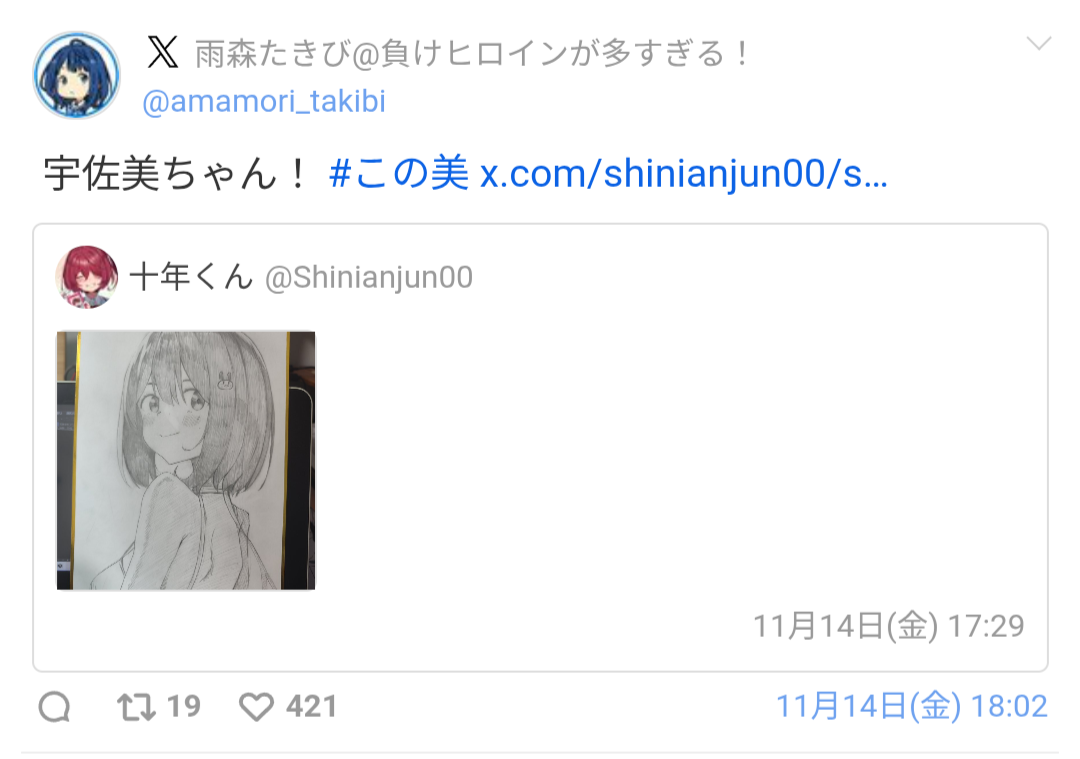Viewport: 1080px width, 759px height.
Task: Open 十年くん's red-haired avatar
Action: point(86,277)
